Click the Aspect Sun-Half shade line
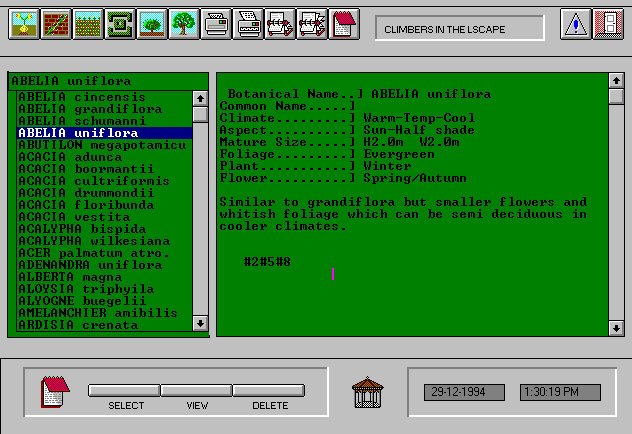This screenshot has height=434, width=632. pyautogui.click(x=347, y=130)
